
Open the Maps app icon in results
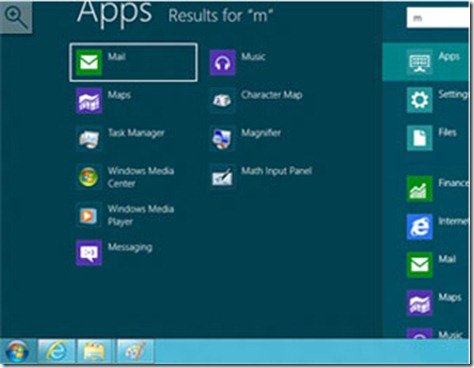[89, 101]
